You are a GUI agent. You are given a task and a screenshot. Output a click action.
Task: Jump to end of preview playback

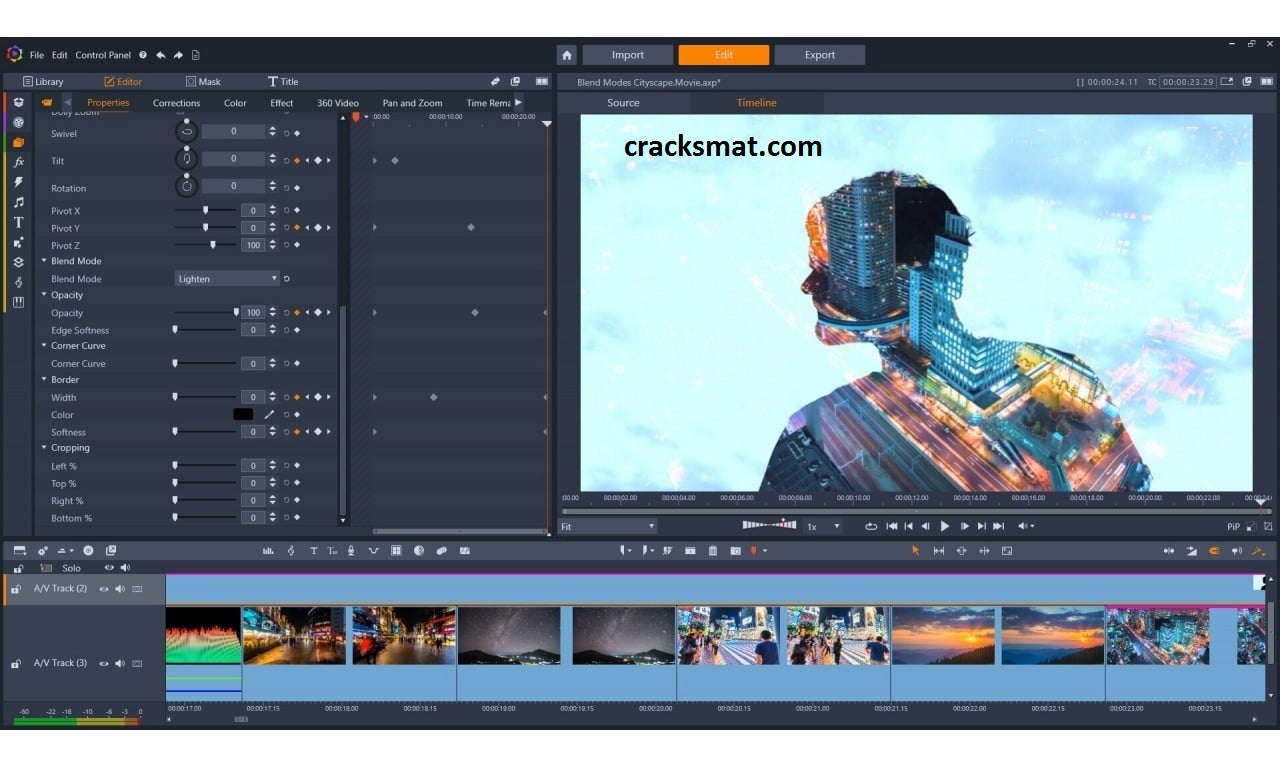(998, 526)
